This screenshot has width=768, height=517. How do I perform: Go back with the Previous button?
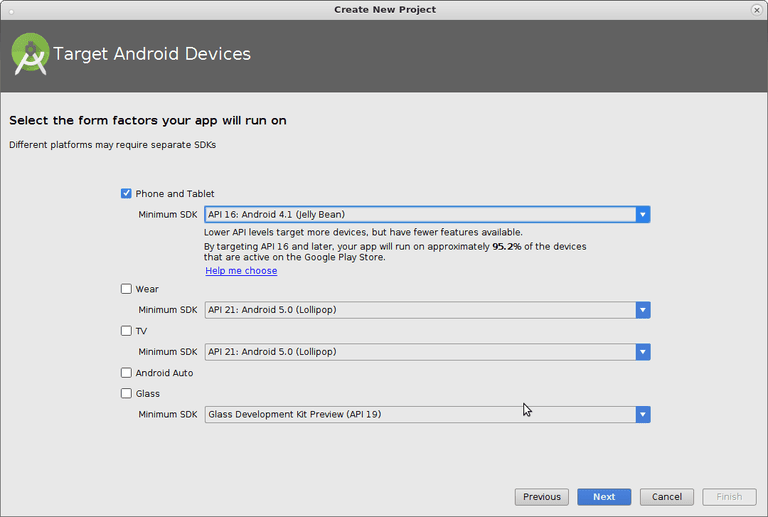pyautogui.click(x=542, y=497)
